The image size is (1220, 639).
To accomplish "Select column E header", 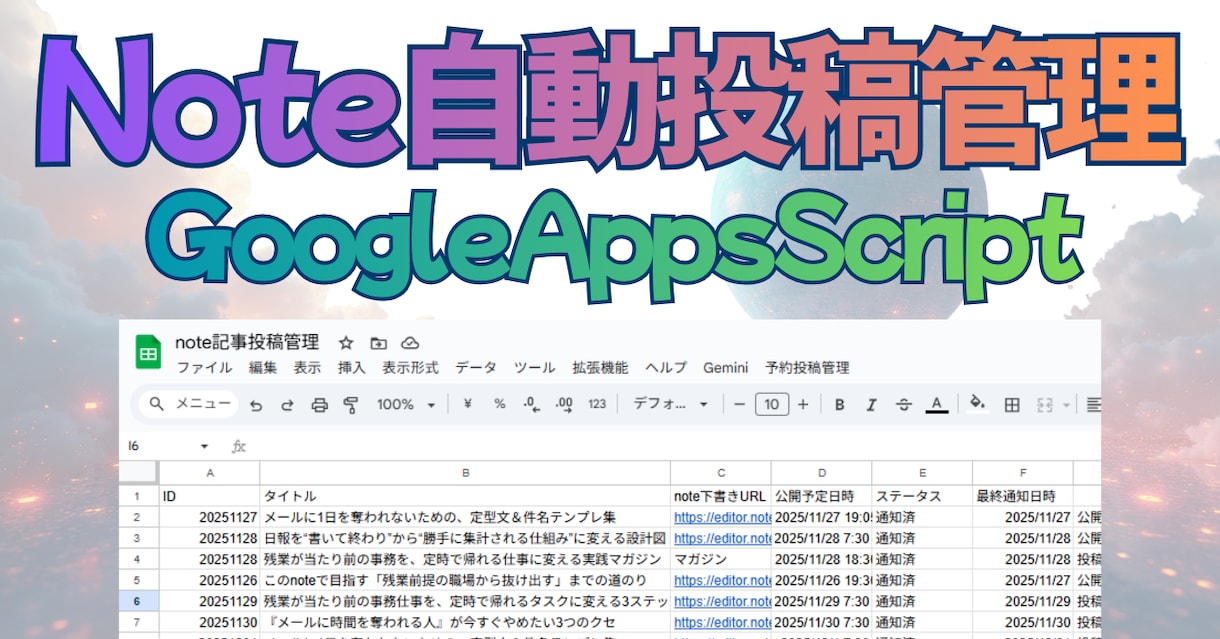I will click(922, 473).
